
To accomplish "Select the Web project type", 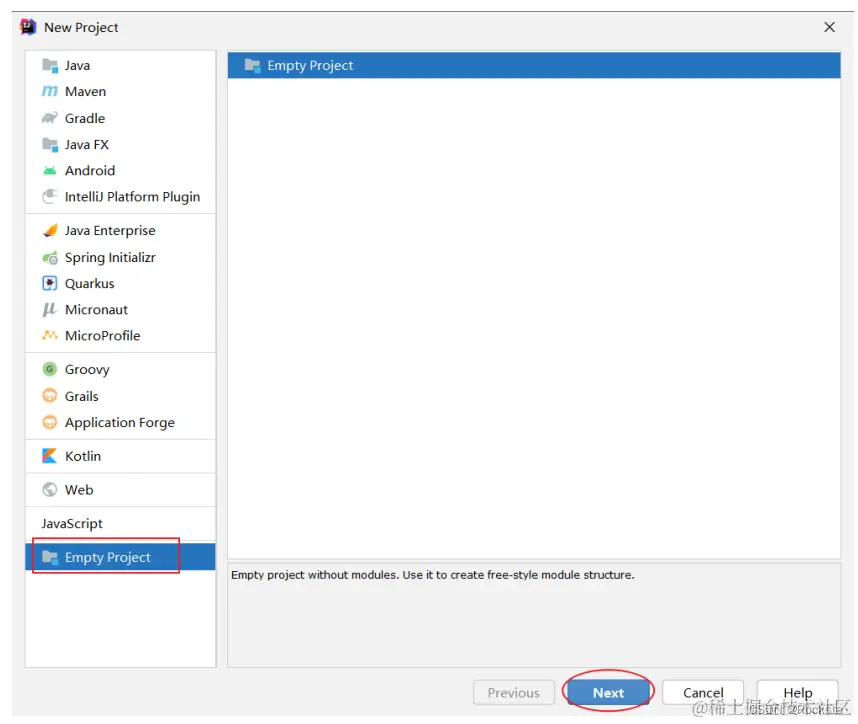I will tap(120, 489).
